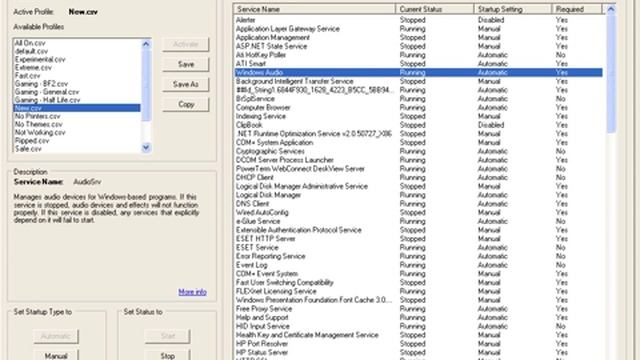
Task: Select FLEXnet Licensing Service row
Action: pyautogui.click(x=418, y=291)
